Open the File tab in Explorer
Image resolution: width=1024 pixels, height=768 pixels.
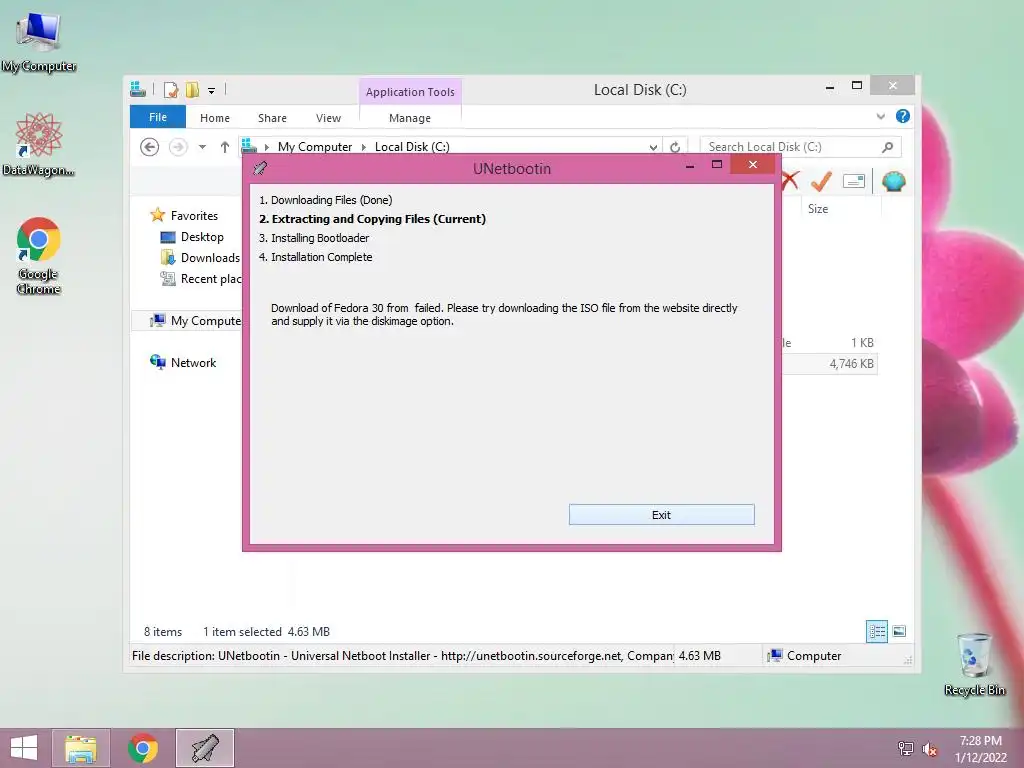click(x=157, y=117)
